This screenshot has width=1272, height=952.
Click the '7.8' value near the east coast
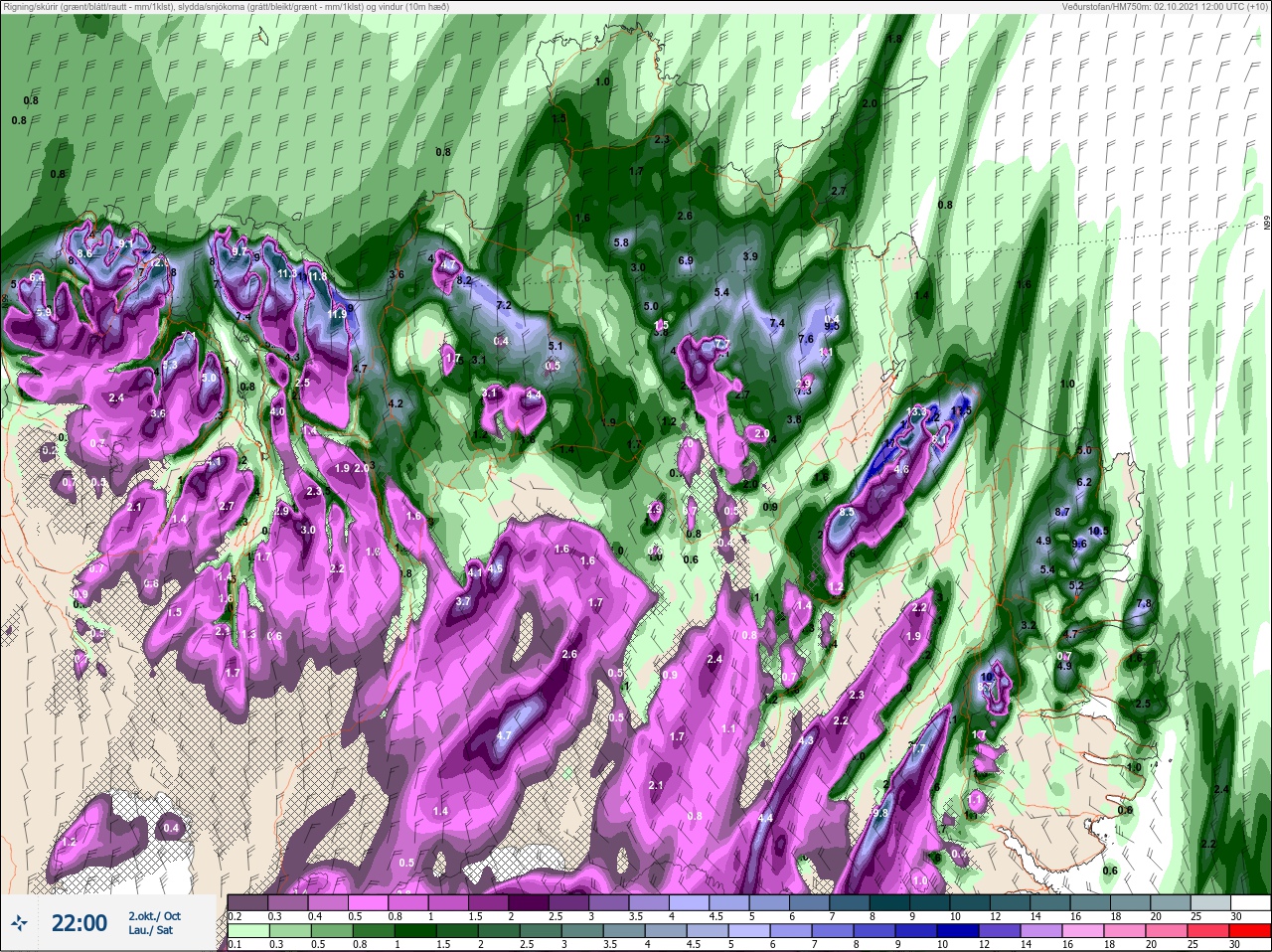1143,603
